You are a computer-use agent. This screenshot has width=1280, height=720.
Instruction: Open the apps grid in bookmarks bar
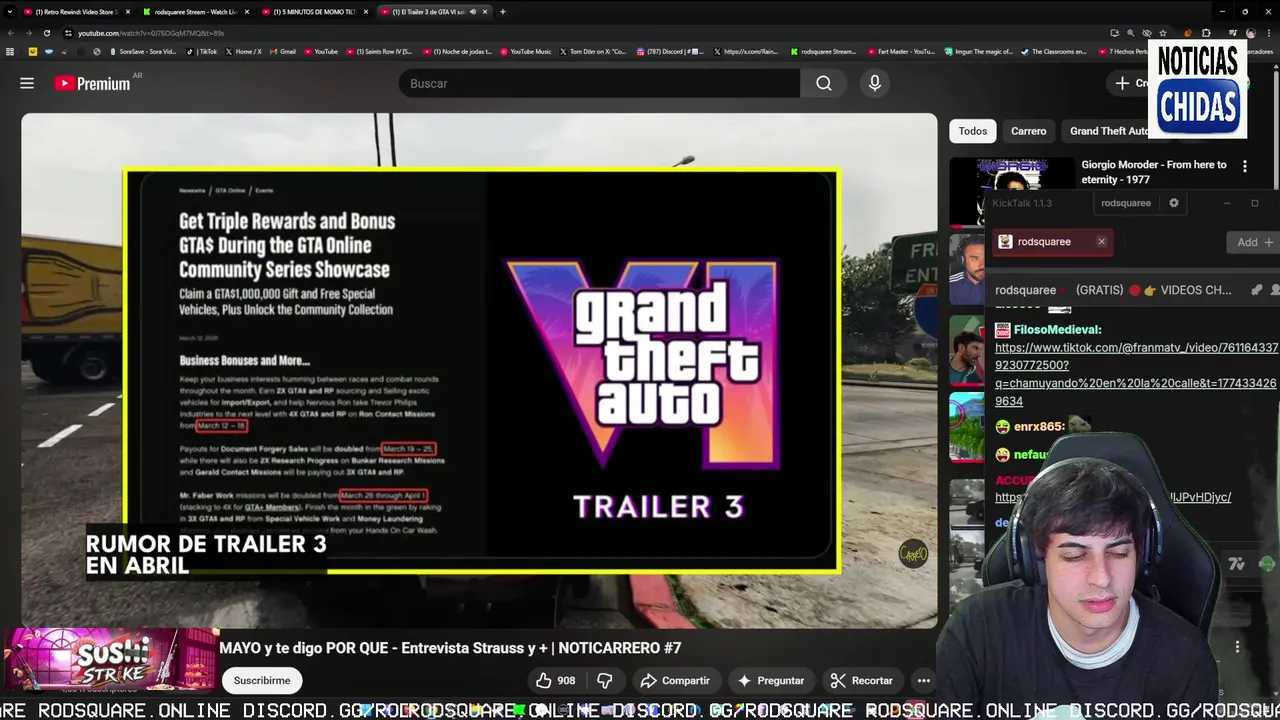point(10,51)
